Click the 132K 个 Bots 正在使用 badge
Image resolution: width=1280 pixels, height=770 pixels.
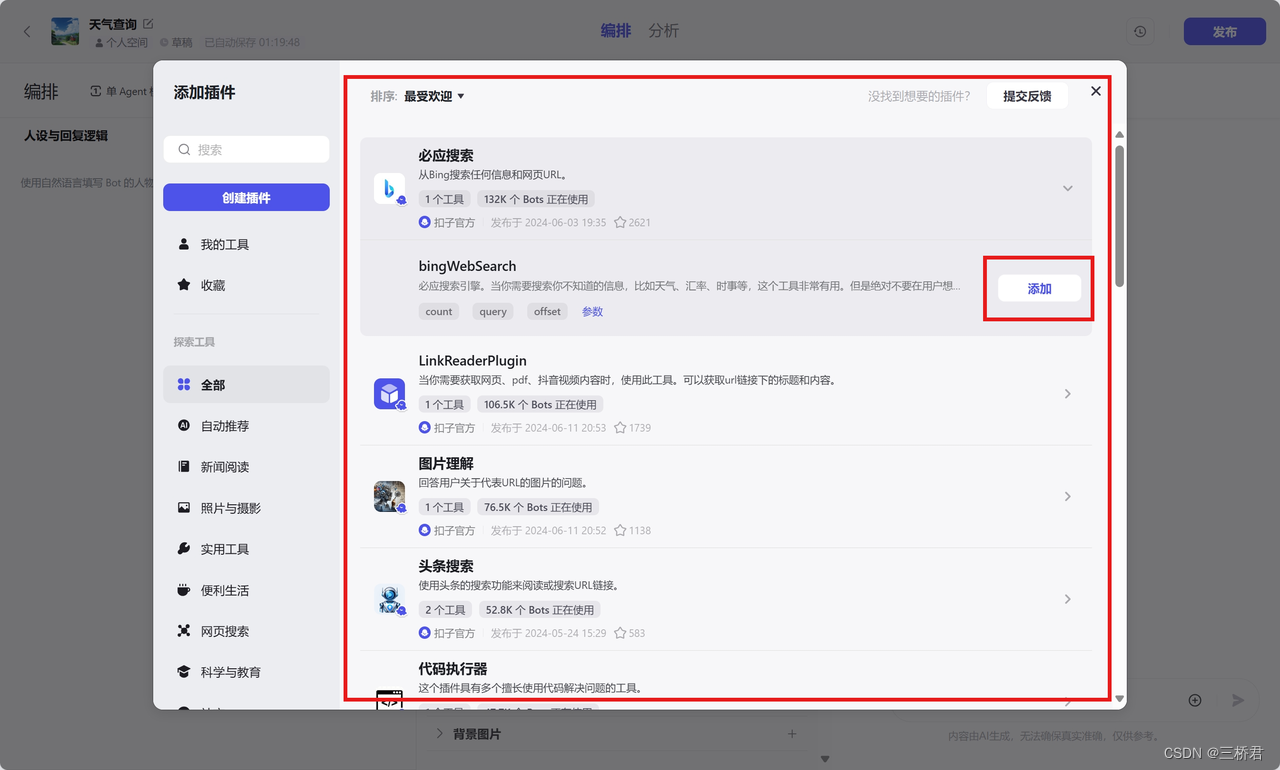click(537, 199)
